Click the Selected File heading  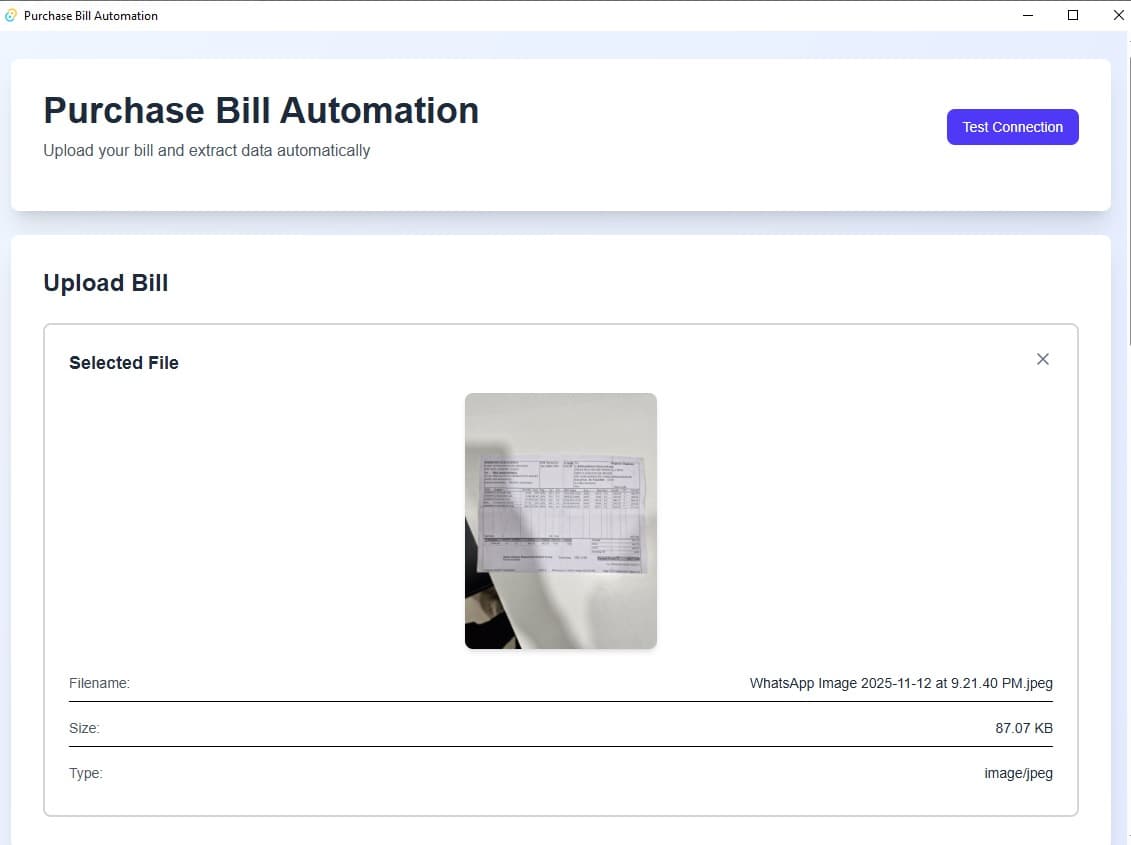124,363
